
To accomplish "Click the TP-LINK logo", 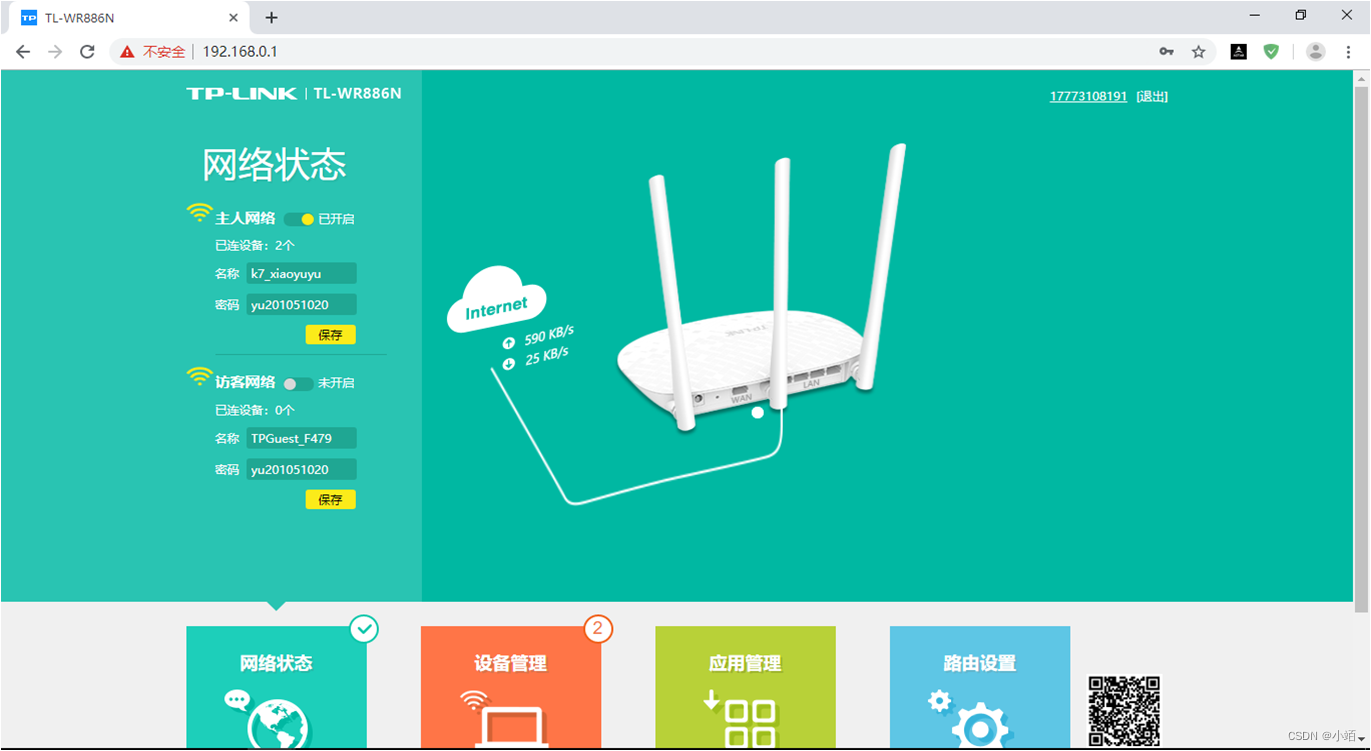I will [x=242, y=93].
